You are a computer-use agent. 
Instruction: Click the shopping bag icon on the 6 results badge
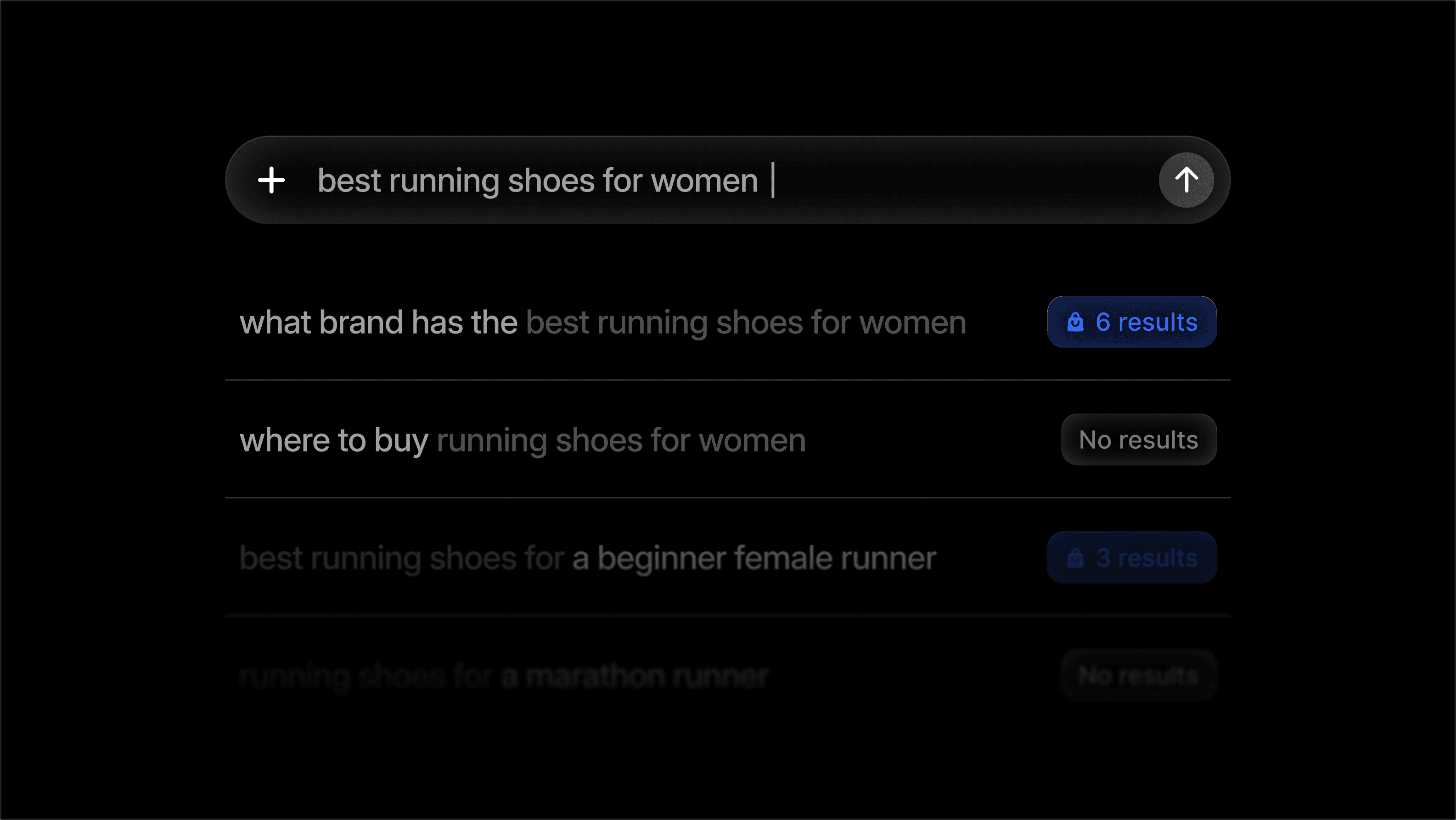point(1076,322)
